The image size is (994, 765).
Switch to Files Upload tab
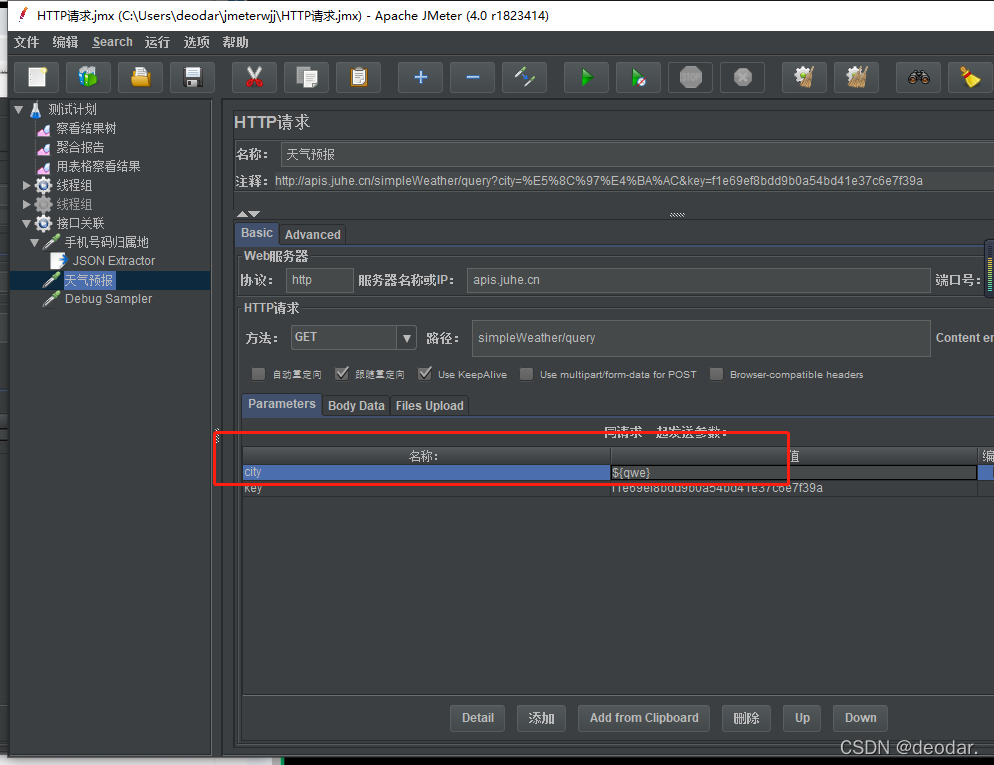[x=430, y=406]
